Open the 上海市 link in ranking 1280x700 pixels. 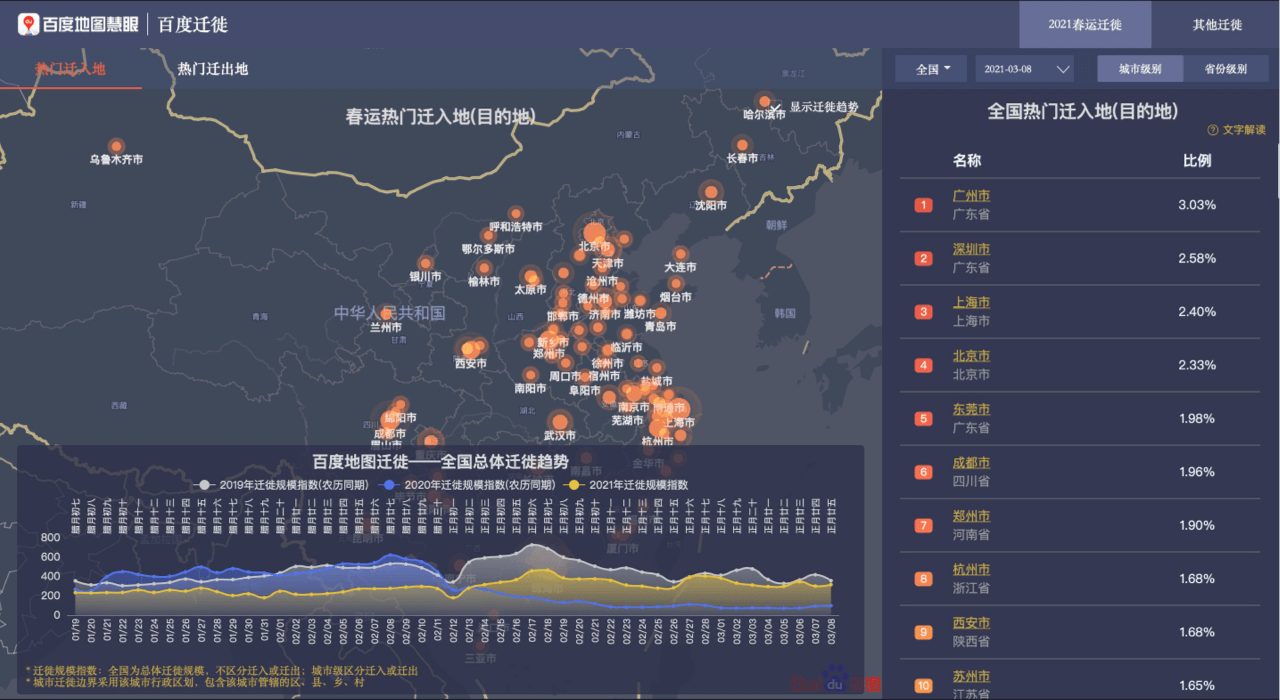pyautogui.click(x=971, y=302)
